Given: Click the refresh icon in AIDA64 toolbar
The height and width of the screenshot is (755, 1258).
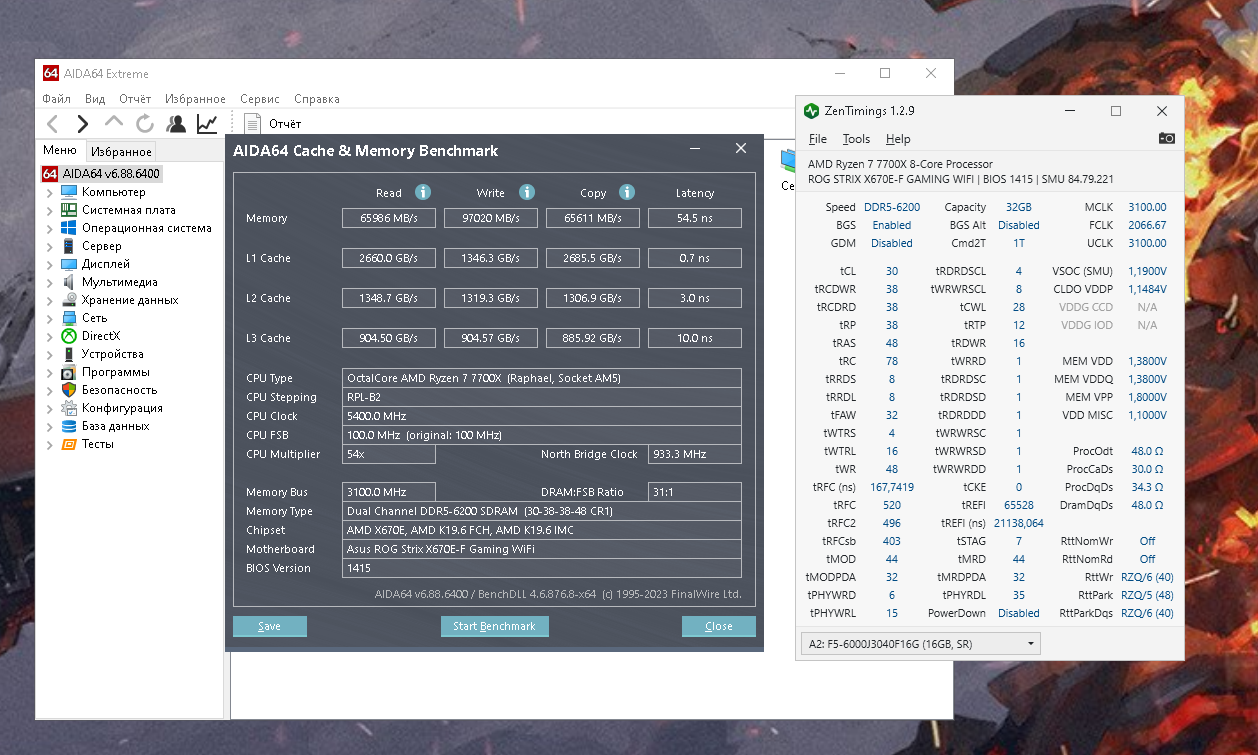Looking at the screenshot, I should (x=145, y=124).
